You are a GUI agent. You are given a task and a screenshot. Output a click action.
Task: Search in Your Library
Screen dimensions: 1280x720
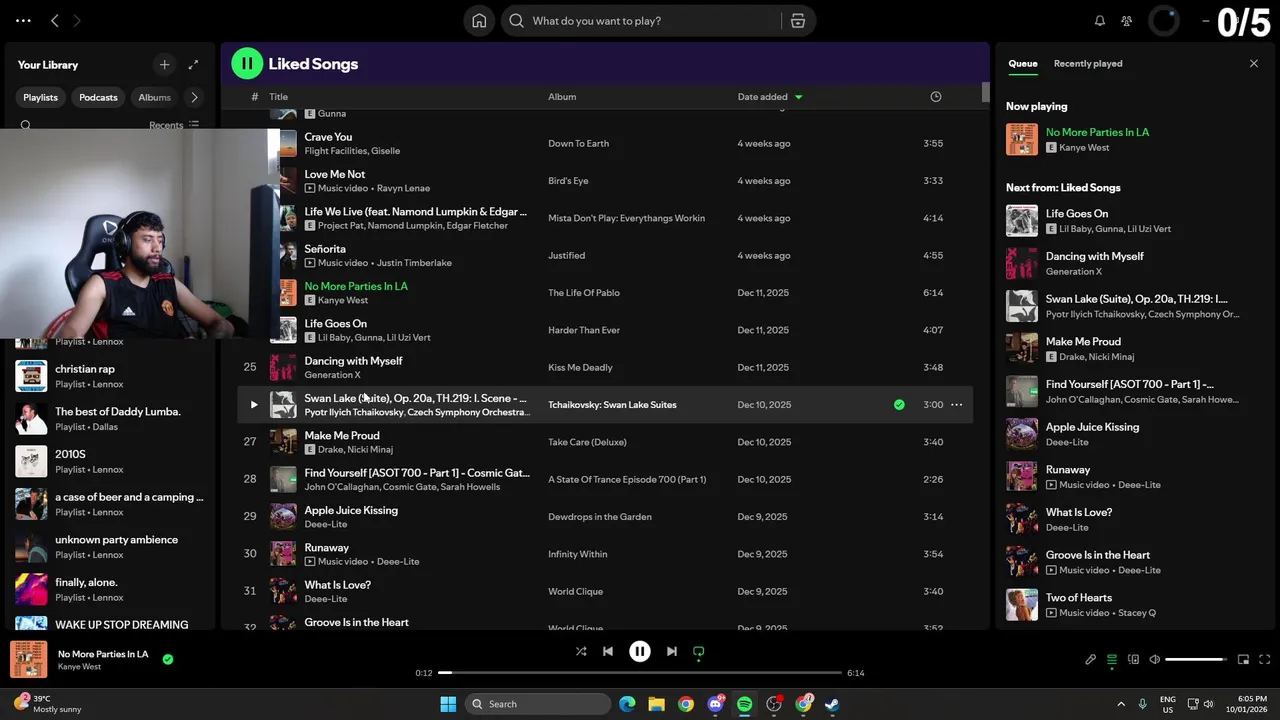[x=26, y=125]
